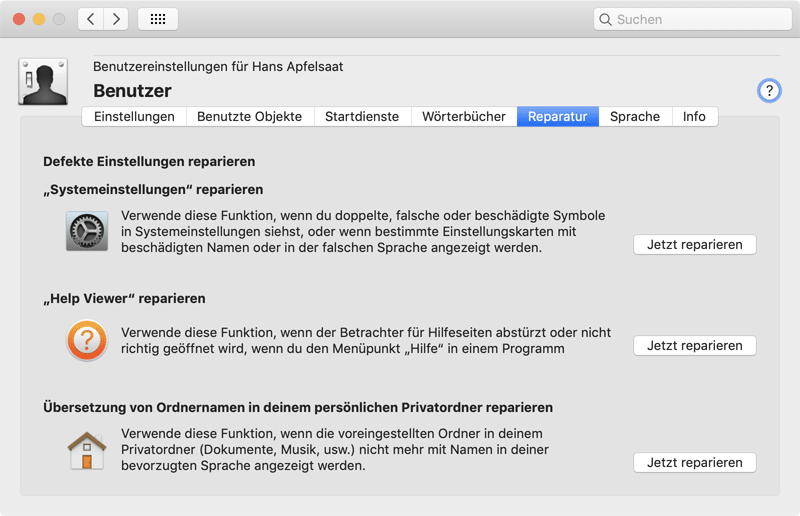Click description mentioning "Betrachter für Hilfeseiten abstürzt"
This screenshot has width=800, height=516.
coord(366,340)
